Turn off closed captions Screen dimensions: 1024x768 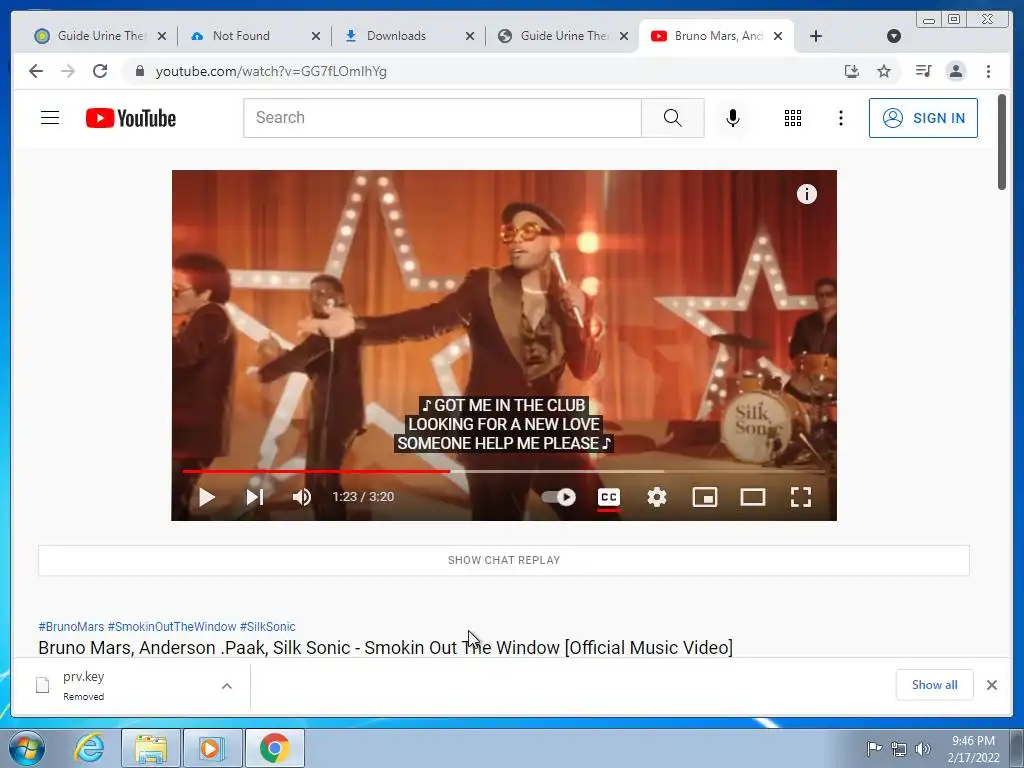pos(609,498)
